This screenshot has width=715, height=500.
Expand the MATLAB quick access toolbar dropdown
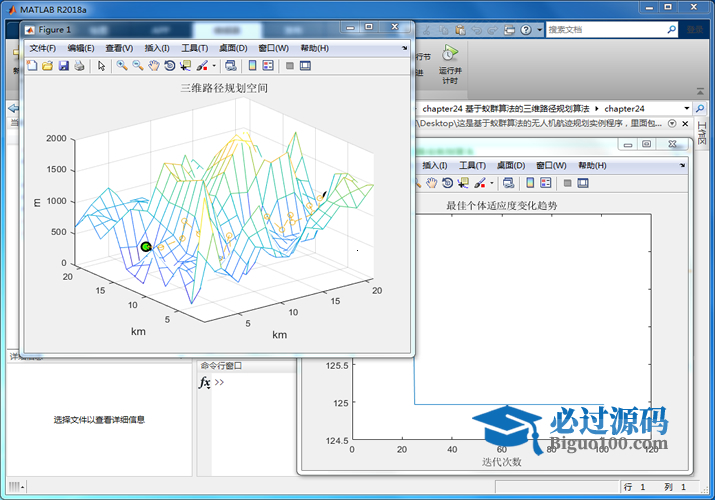[540, 30]
